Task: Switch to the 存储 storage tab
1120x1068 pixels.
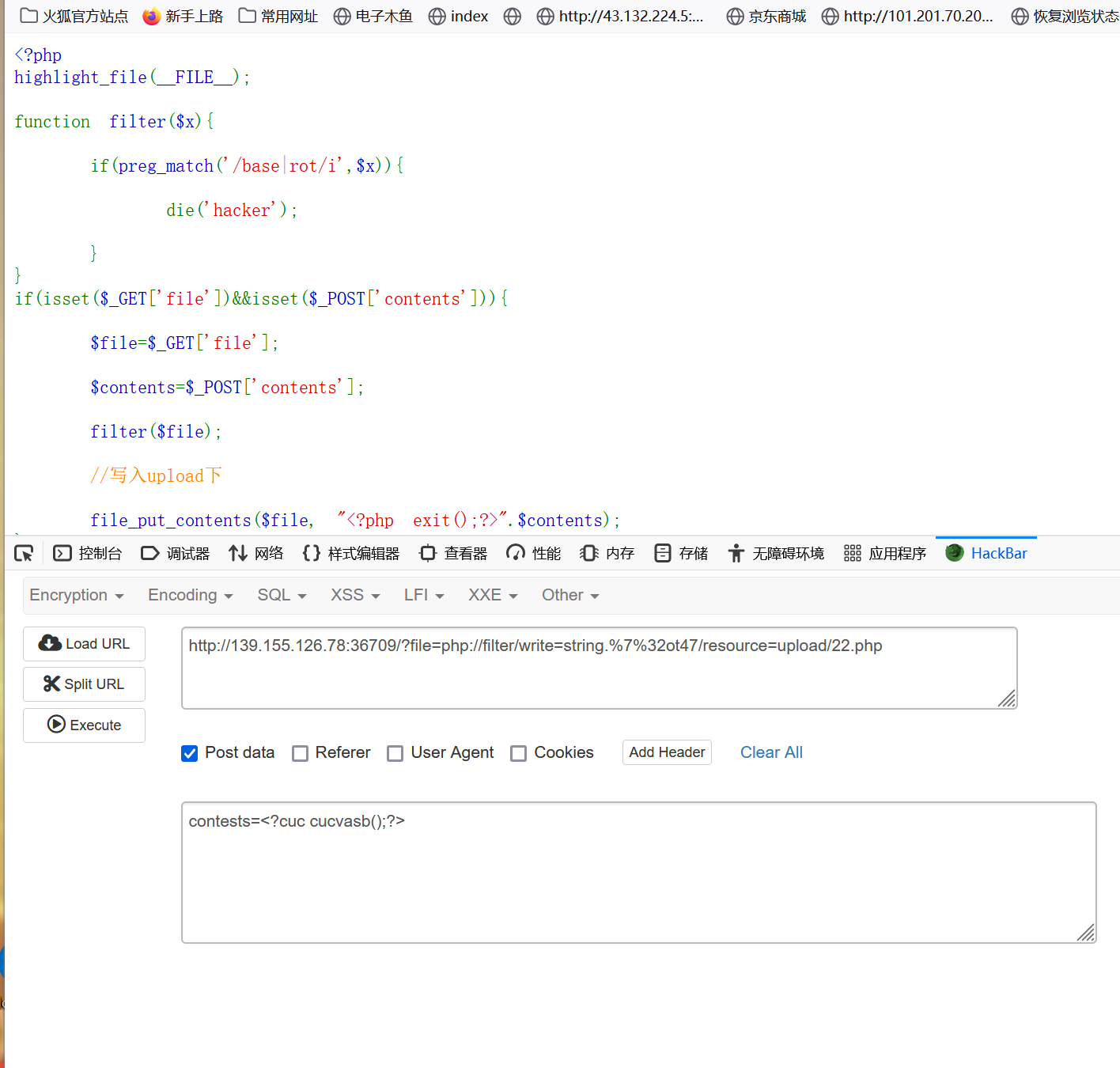Action: coord(680,553)
